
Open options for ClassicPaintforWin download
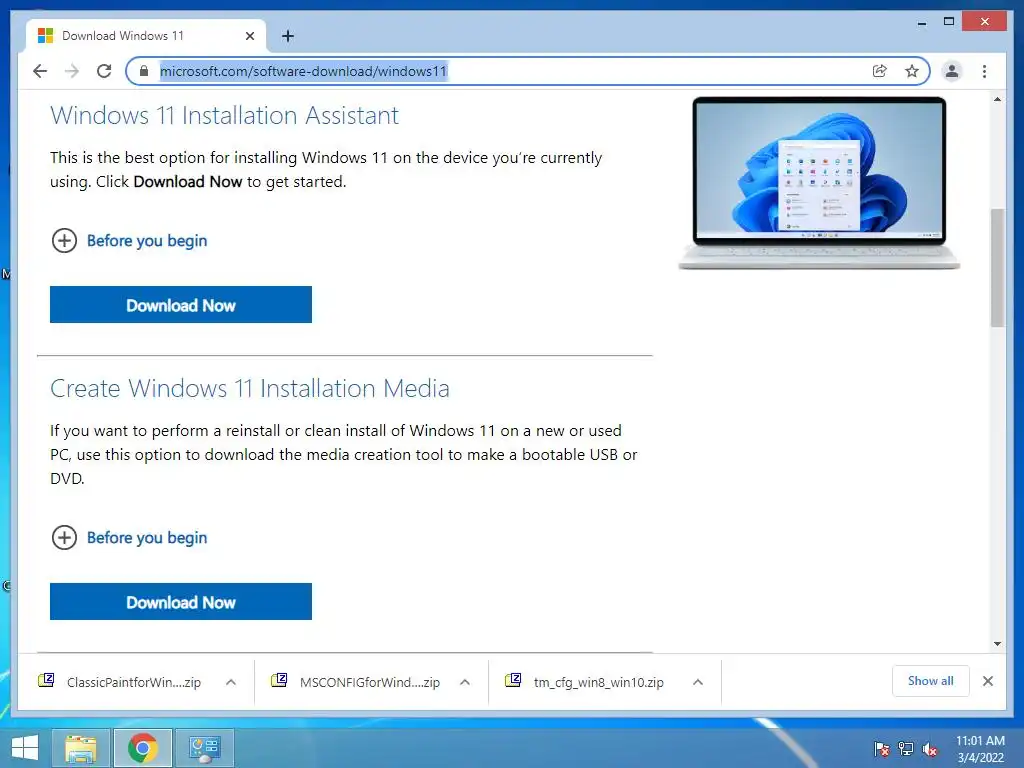231,682
